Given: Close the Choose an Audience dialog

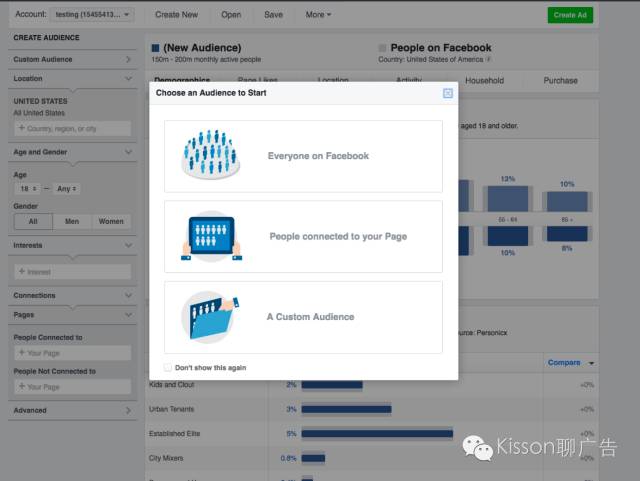Looking at the screenshot, I should coord(448,93).
